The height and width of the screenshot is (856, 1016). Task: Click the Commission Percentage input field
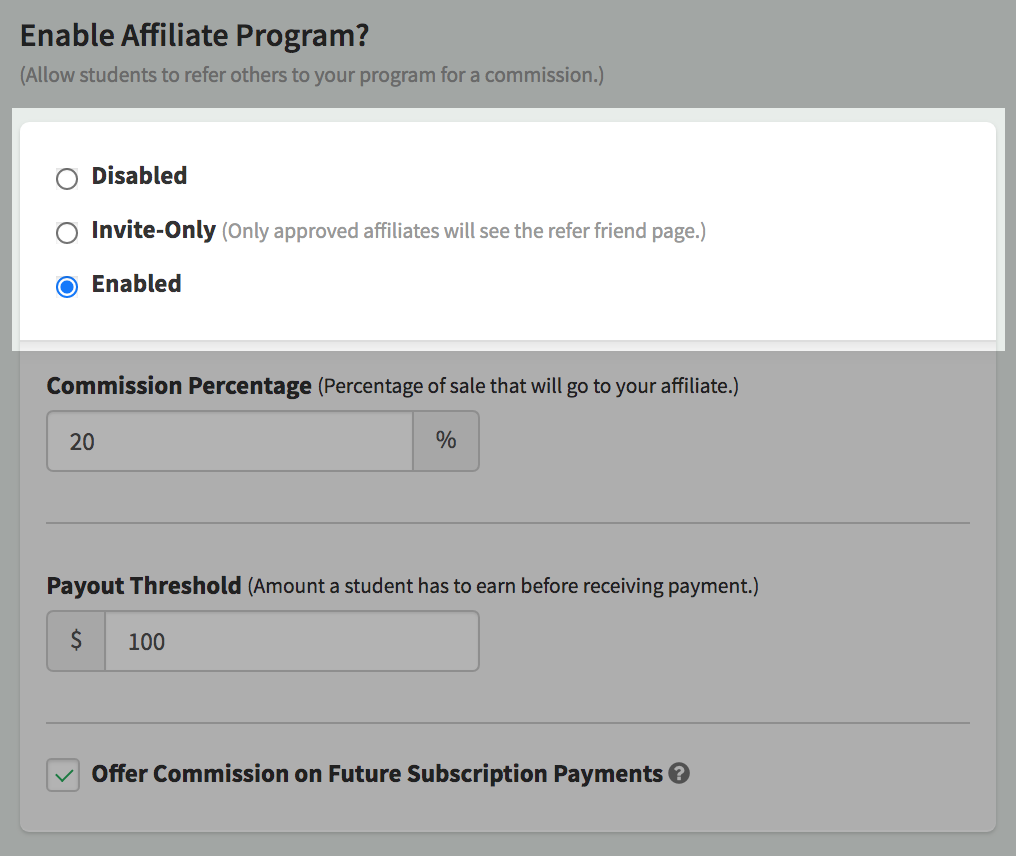[x=230, y=441]
